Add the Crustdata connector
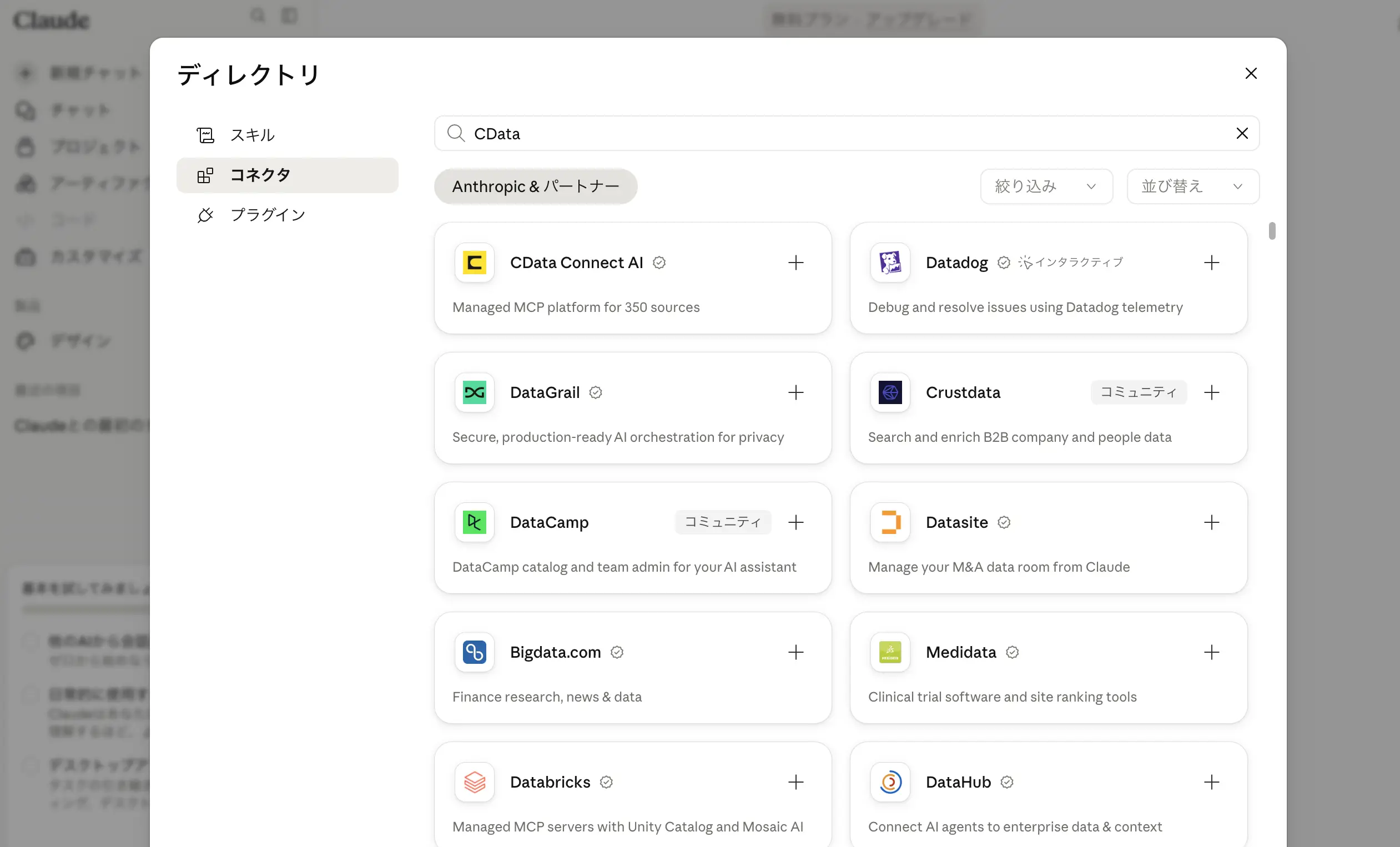Image resolution: width=1400 pixels, height=847 pixels. [1211, 392]
